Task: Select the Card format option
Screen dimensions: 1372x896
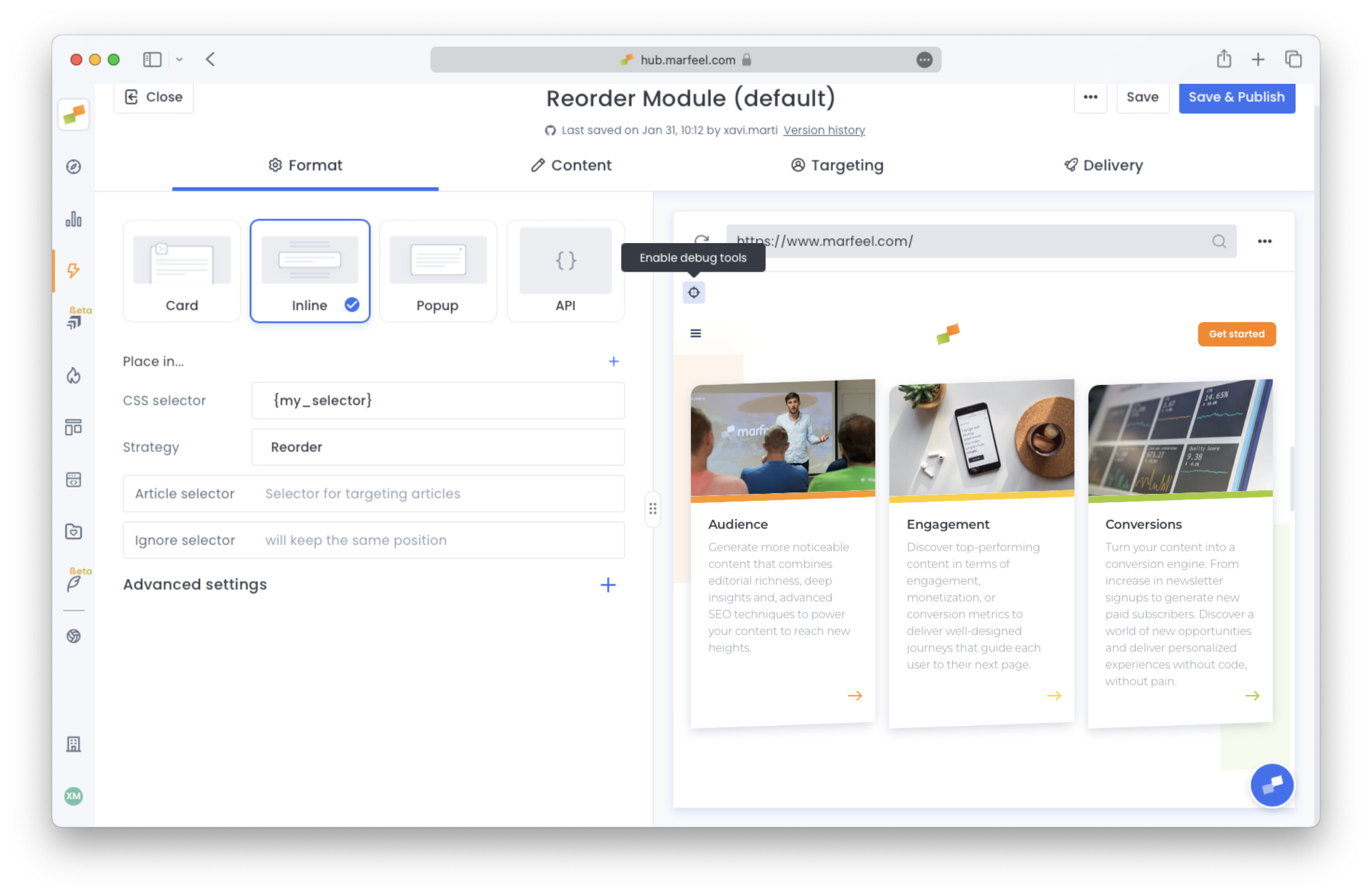Action: pos(182,271)
